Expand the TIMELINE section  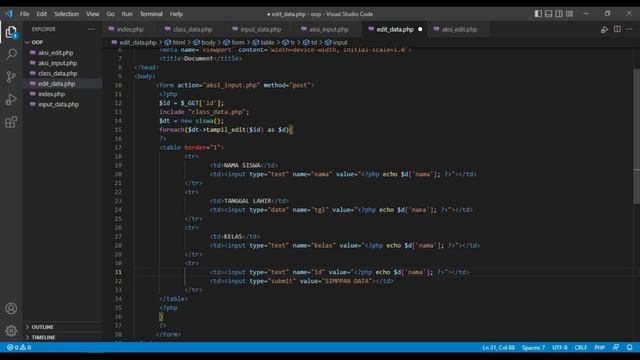point(43,338)
